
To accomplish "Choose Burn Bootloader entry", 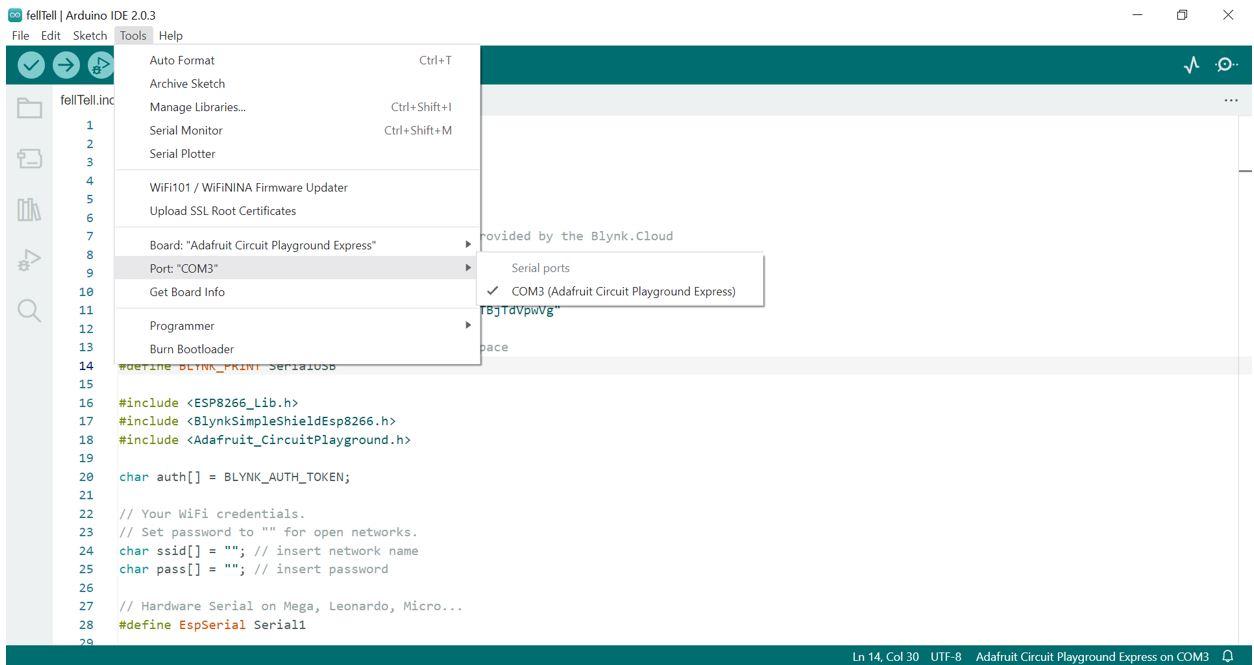I will (x=298, y=349).
